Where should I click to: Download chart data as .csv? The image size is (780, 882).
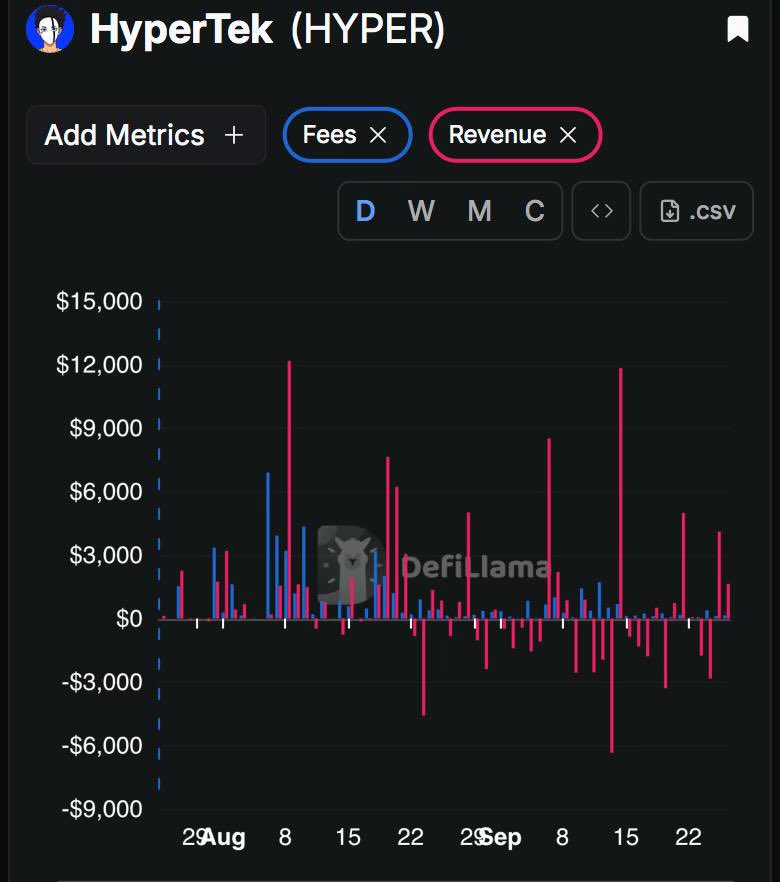697,211
